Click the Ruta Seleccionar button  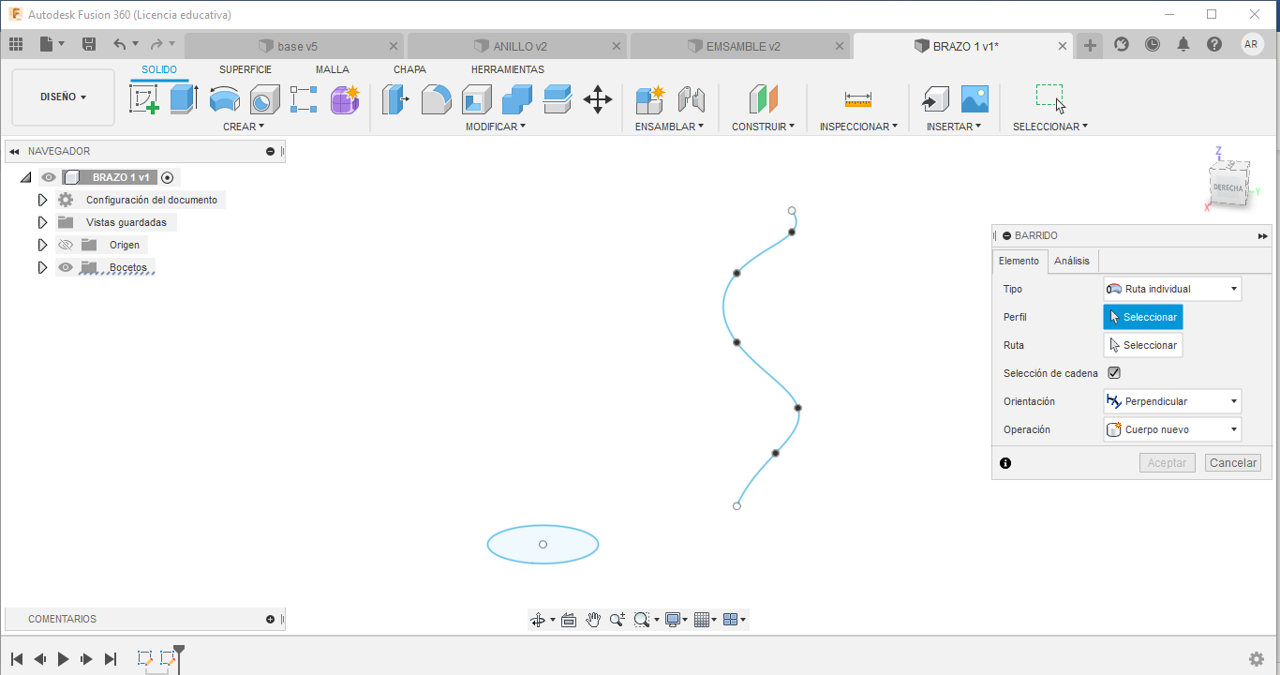pos(1143,345)
